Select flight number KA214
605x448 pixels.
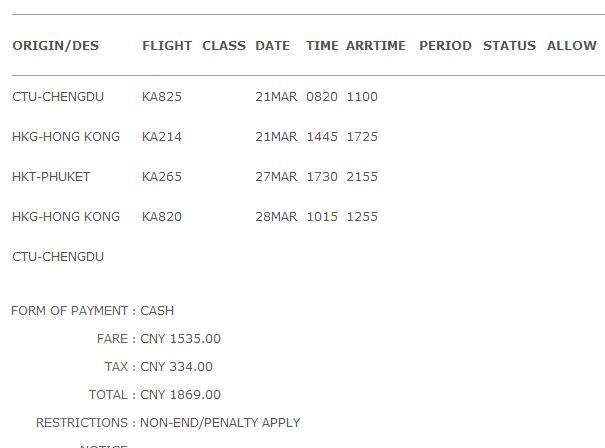click(x=162, y=137)
